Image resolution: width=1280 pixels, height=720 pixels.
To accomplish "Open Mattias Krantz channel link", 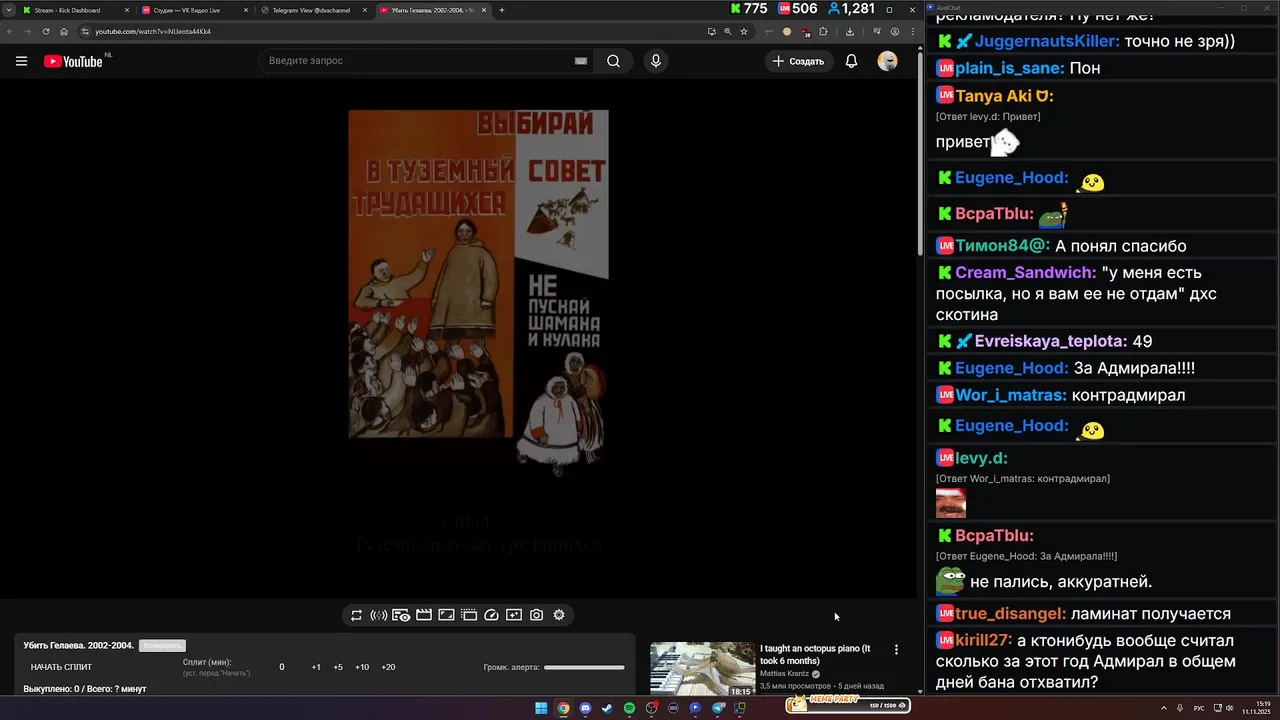I will tap(786, 674).
